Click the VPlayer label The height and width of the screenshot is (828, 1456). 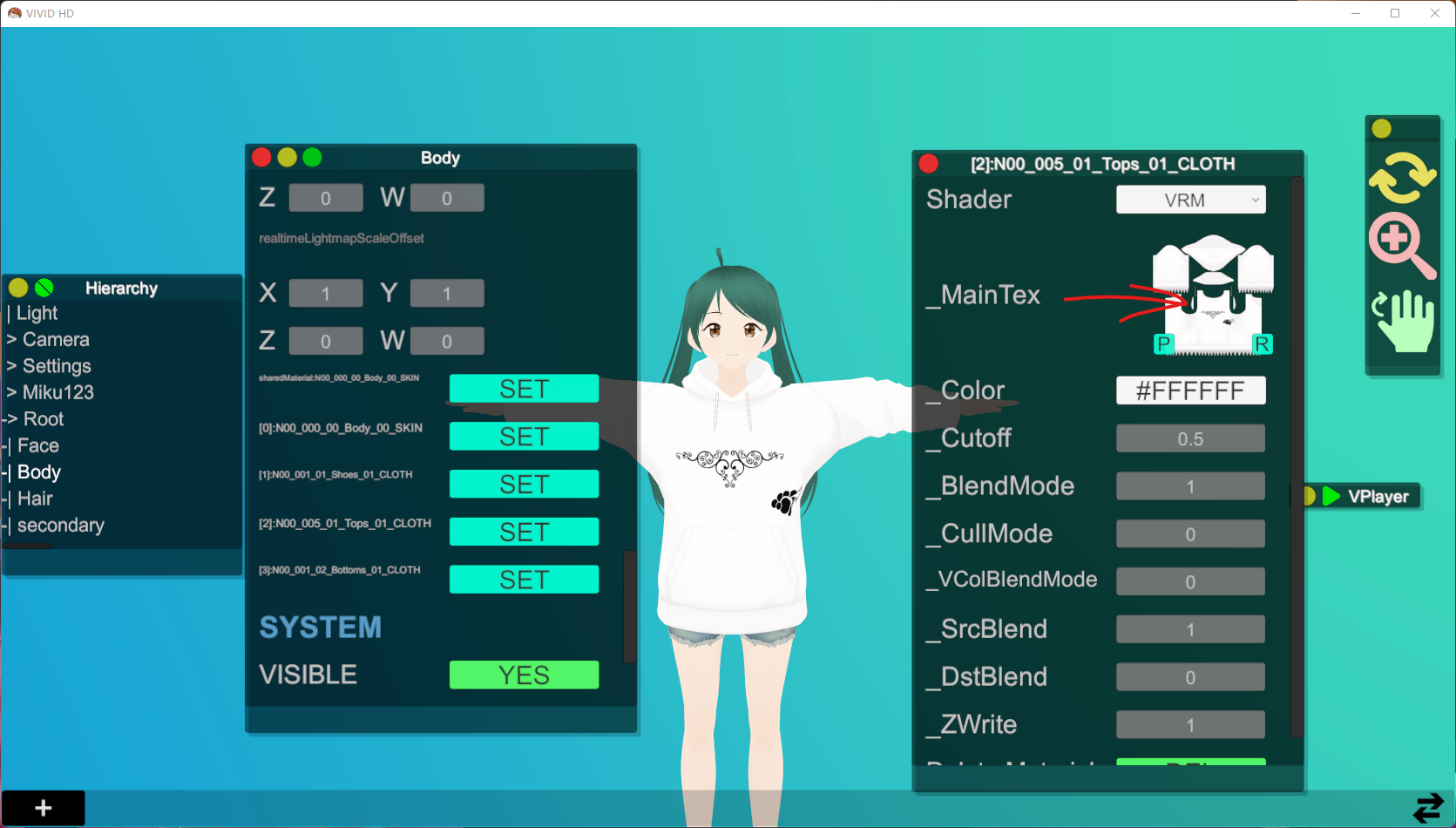pos(1378,496)
